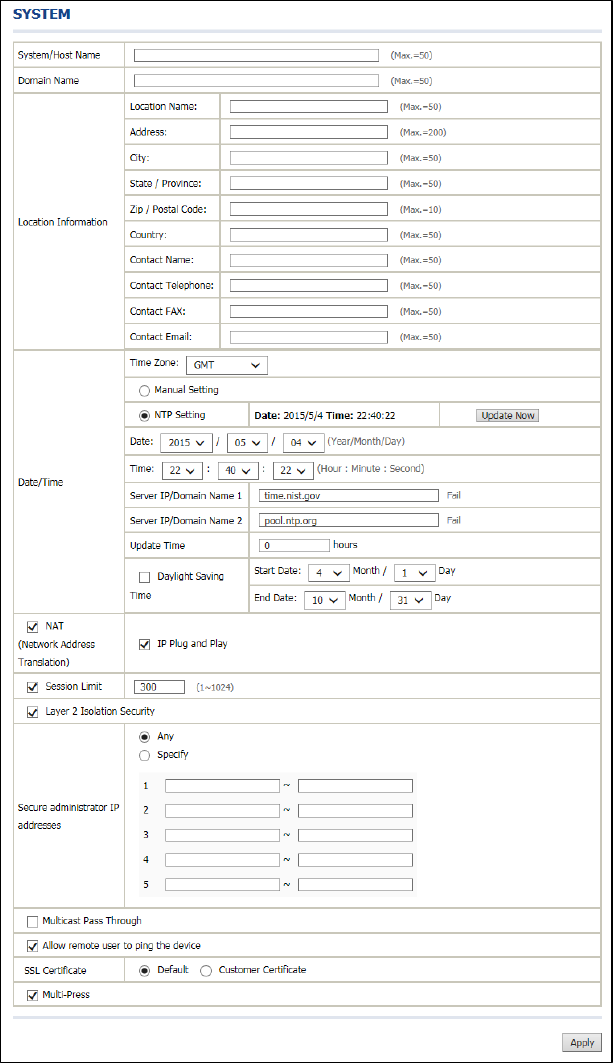Open the Date month 05 dropdown
The width and height of the screenshot is (613, 1063).
pos(248,443)
